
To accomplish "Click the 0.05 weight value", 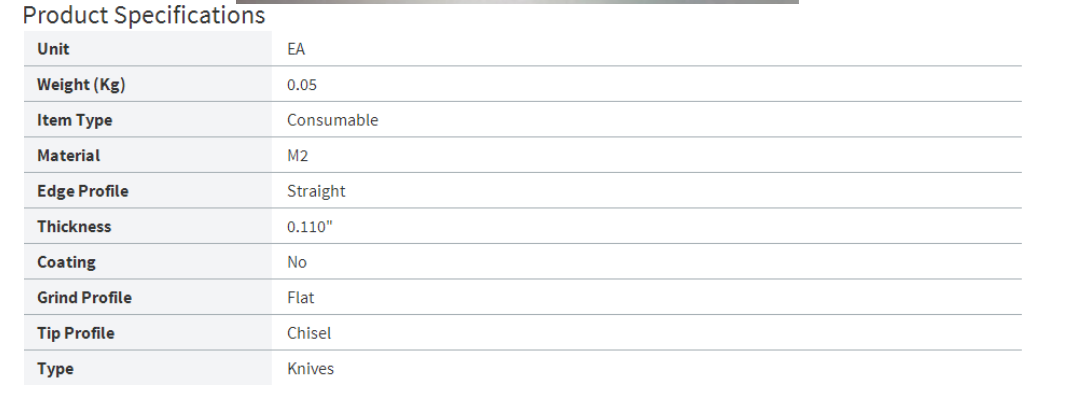I will point(302,85).
